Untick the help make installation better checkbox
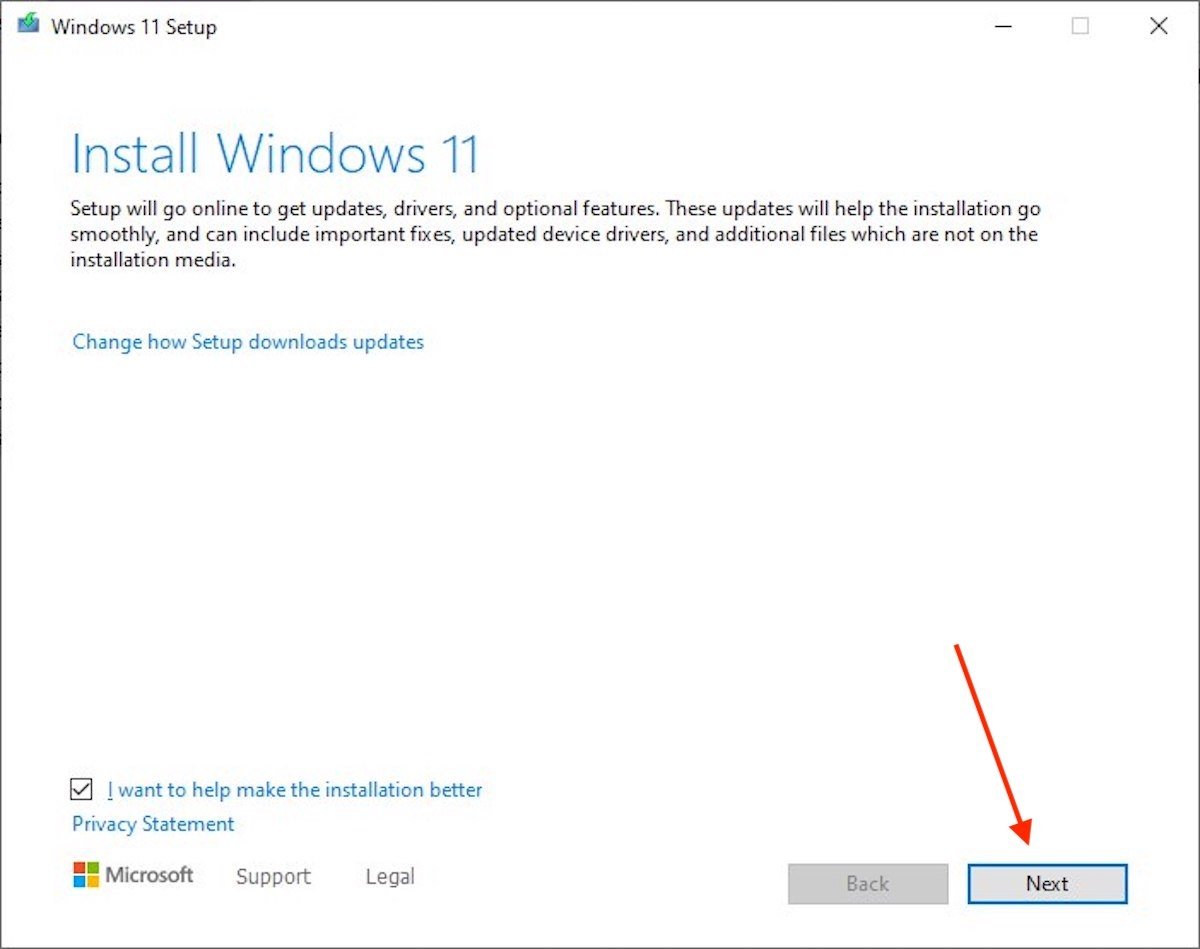Viewport: 1200px width, 949px height. point(81,790)
